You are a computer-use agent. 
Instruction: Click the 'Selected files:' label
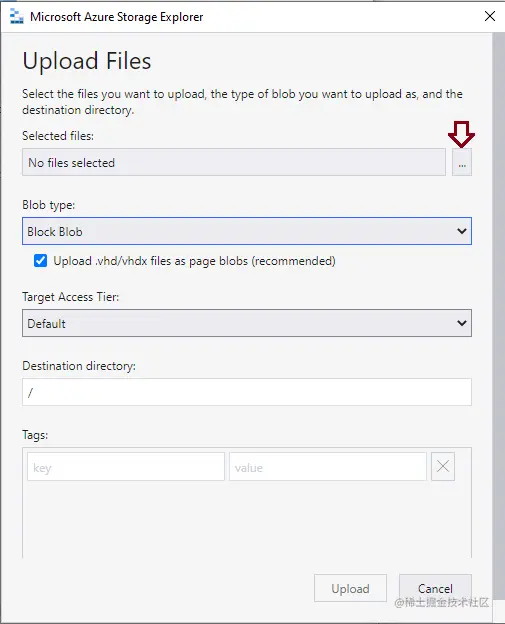point(58,136)
